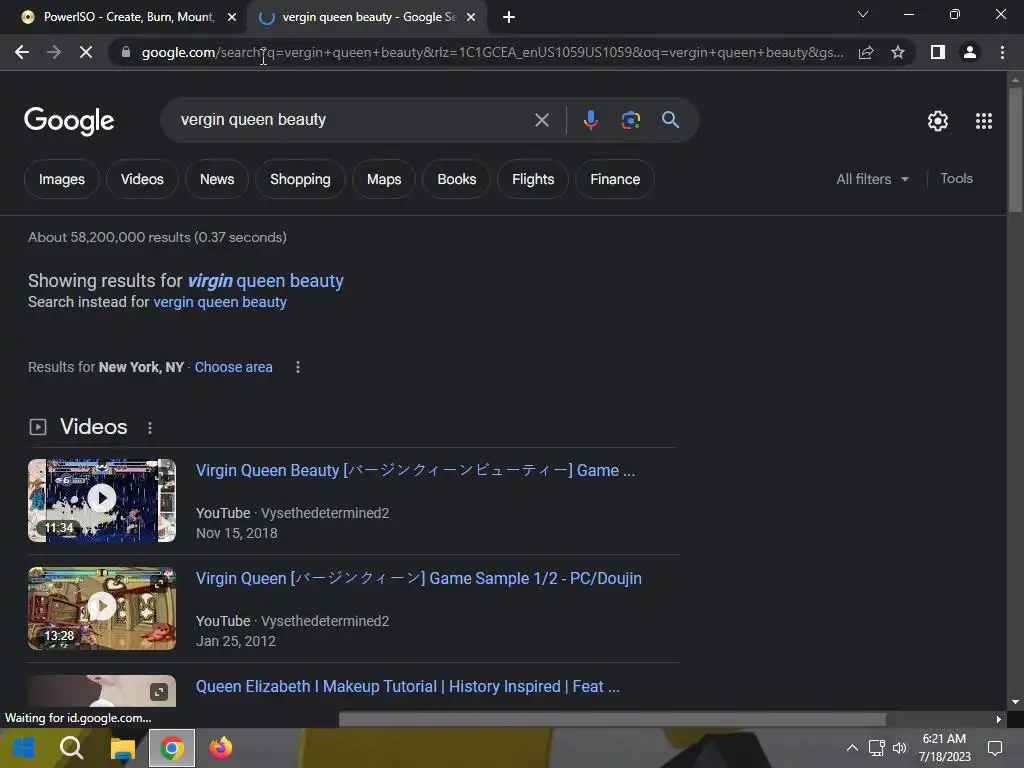Expand the All filters dropdown
The width and height of the screenshot is (1024, 768).
[872, 179]
